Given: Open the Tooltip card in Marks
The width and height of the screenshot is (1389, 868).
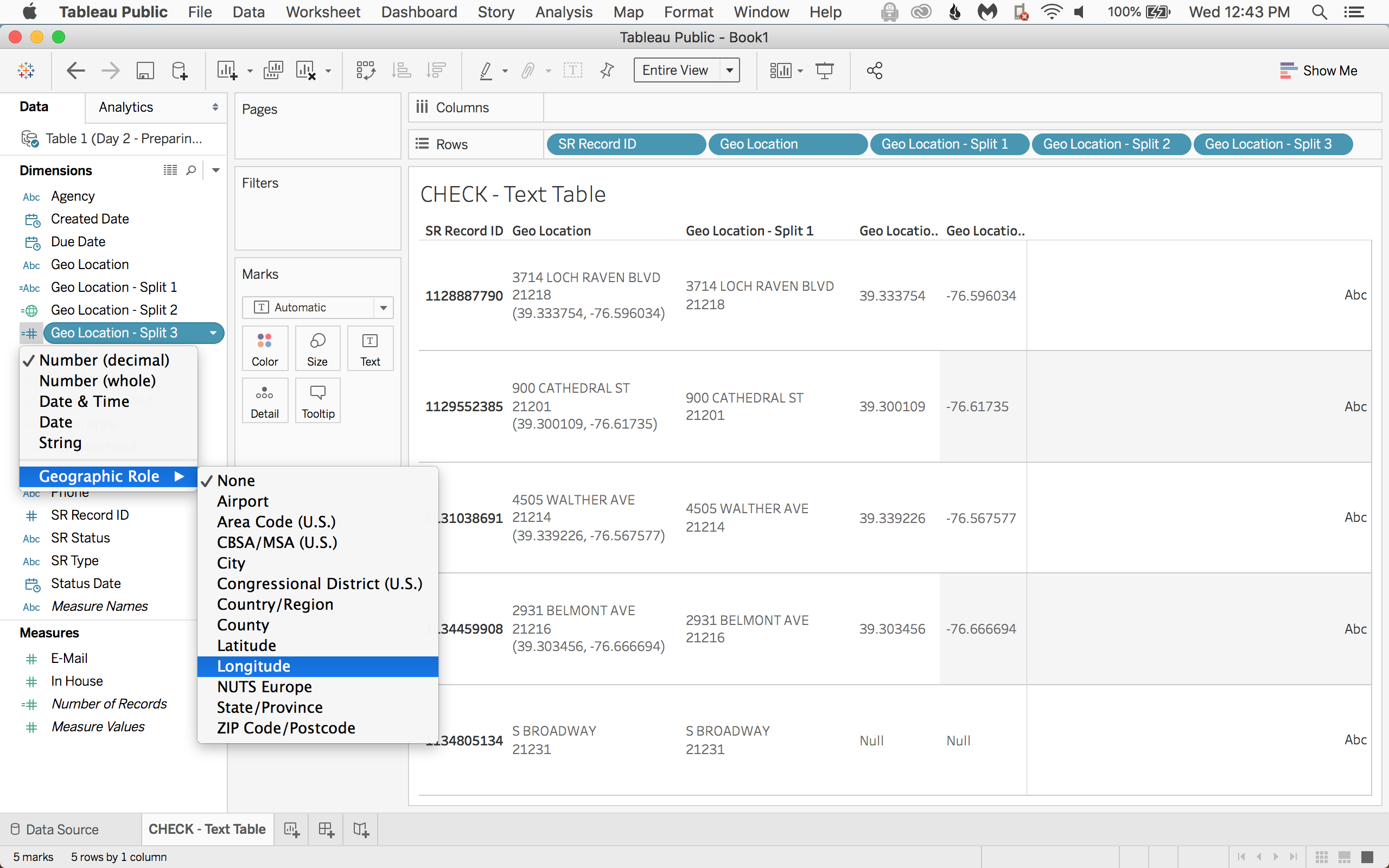Looking at the screenshot, I should click(x=317, y=401).
